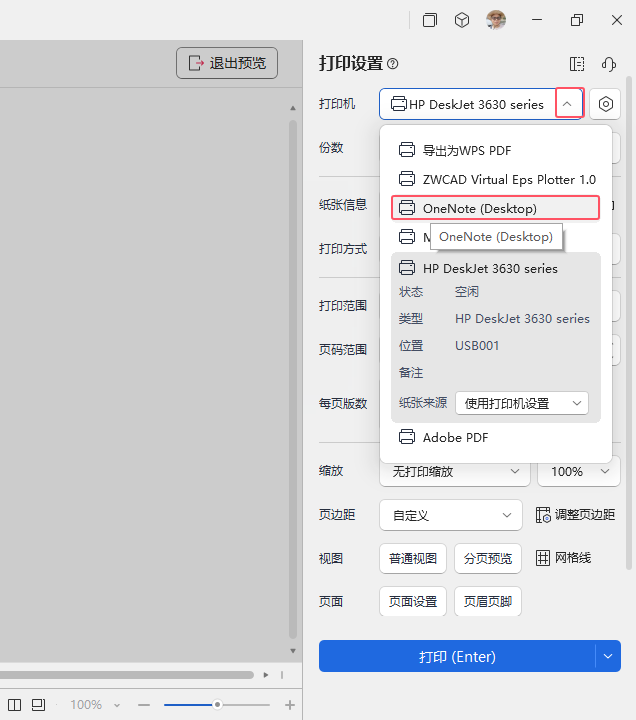Select HP DeskJet 3630 series in list
Viewport: 636px width, 720px height.
[x=495, y=268]
